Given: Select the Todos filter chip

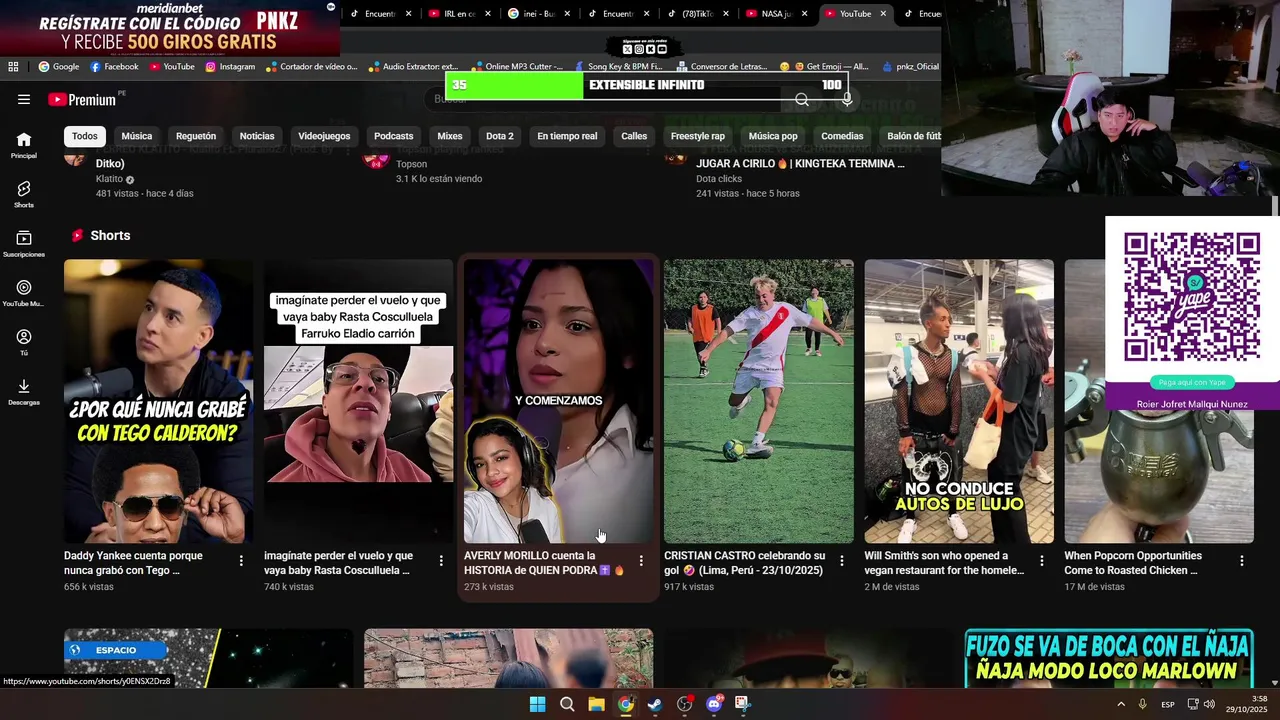Looking at the screenshot, I should (85, 136).
